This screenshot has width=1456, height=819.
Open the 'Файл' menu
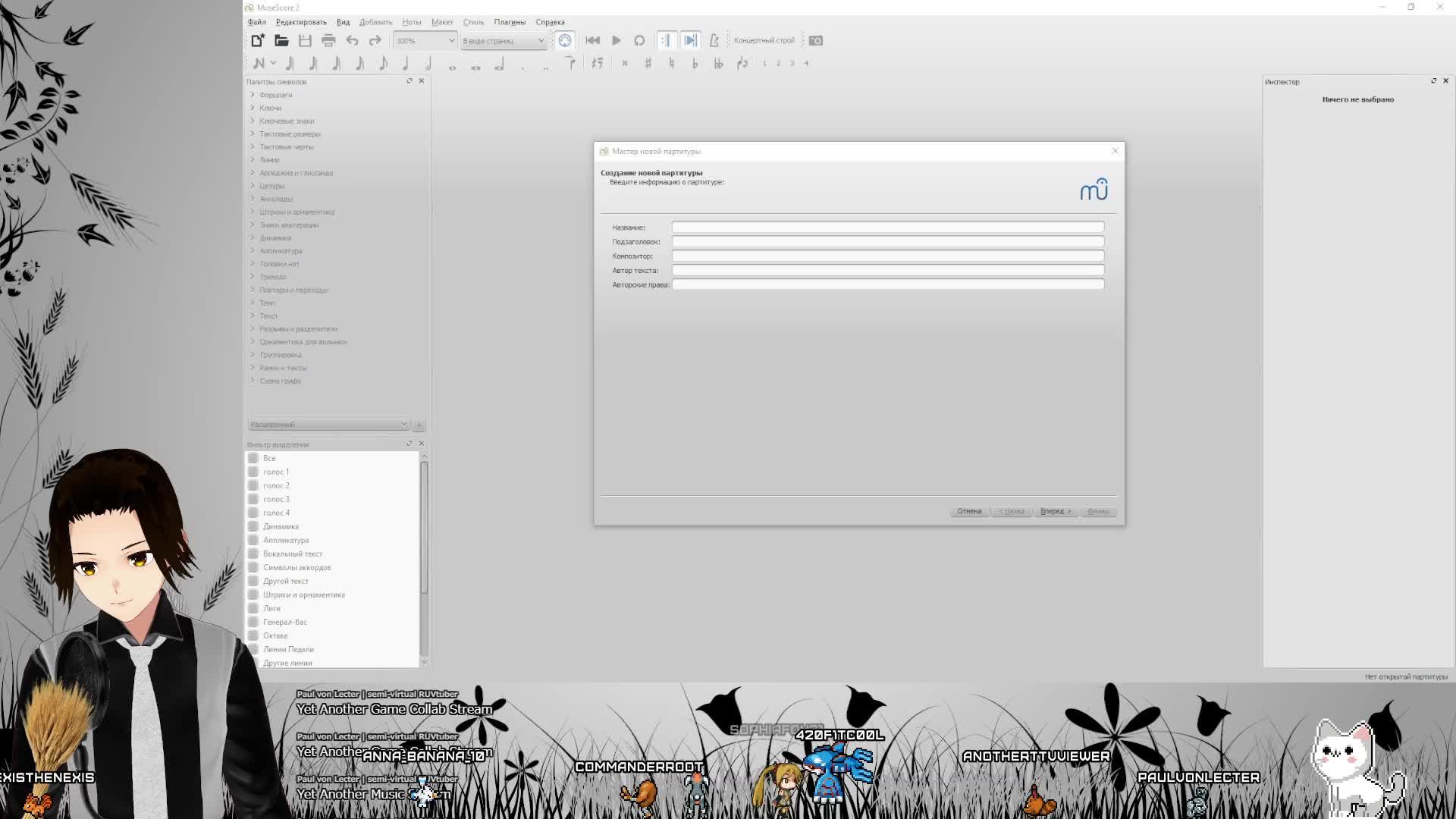point(256,22)
